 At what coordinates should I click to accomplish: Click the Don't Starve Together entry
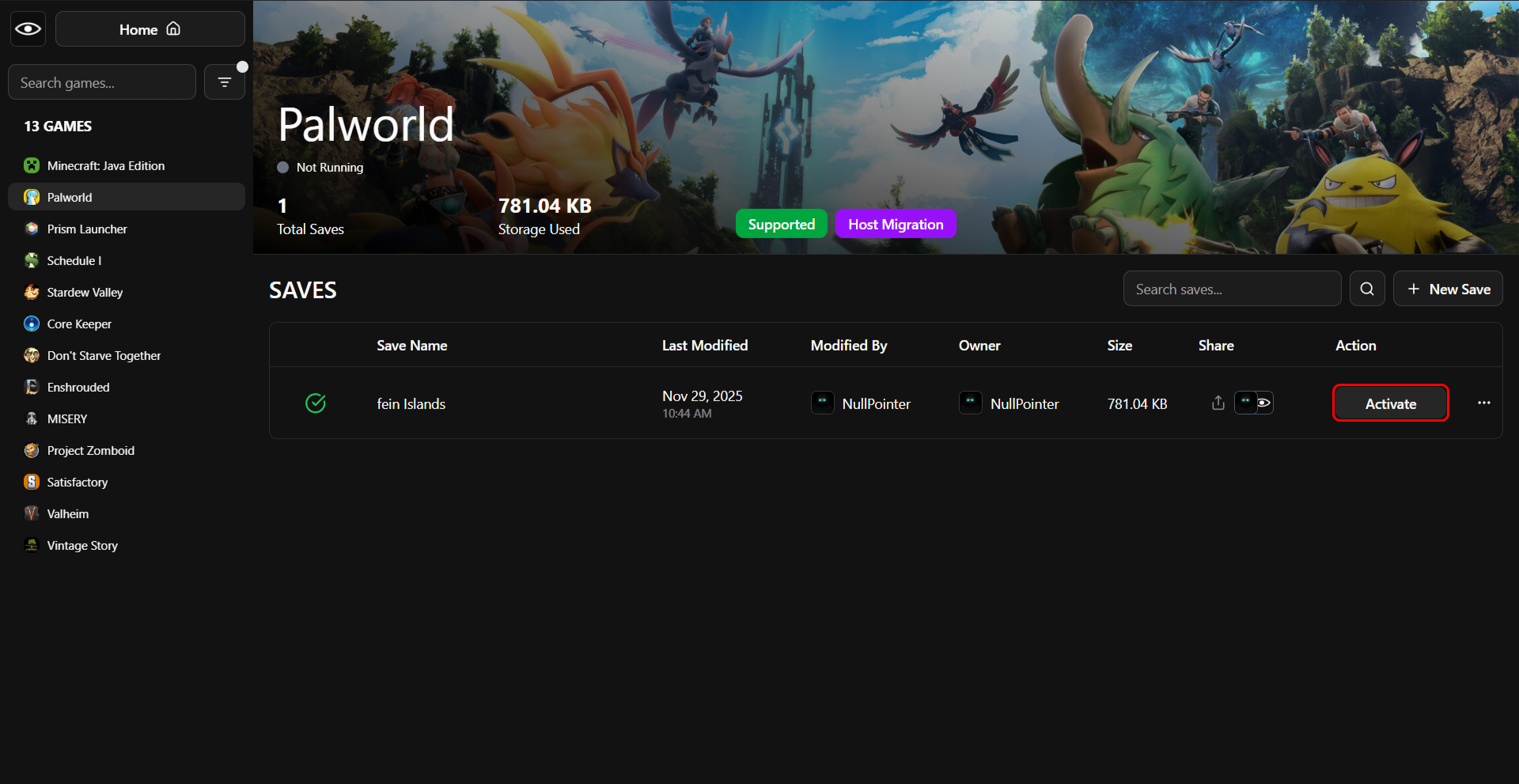pyautogui.click(x=127, y=355)
